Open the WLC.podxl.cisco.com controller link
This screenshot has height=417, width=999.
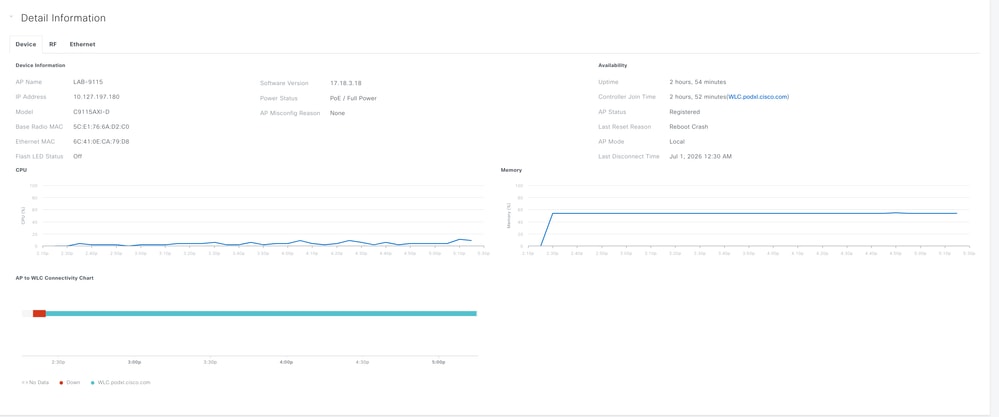(758, 97)
